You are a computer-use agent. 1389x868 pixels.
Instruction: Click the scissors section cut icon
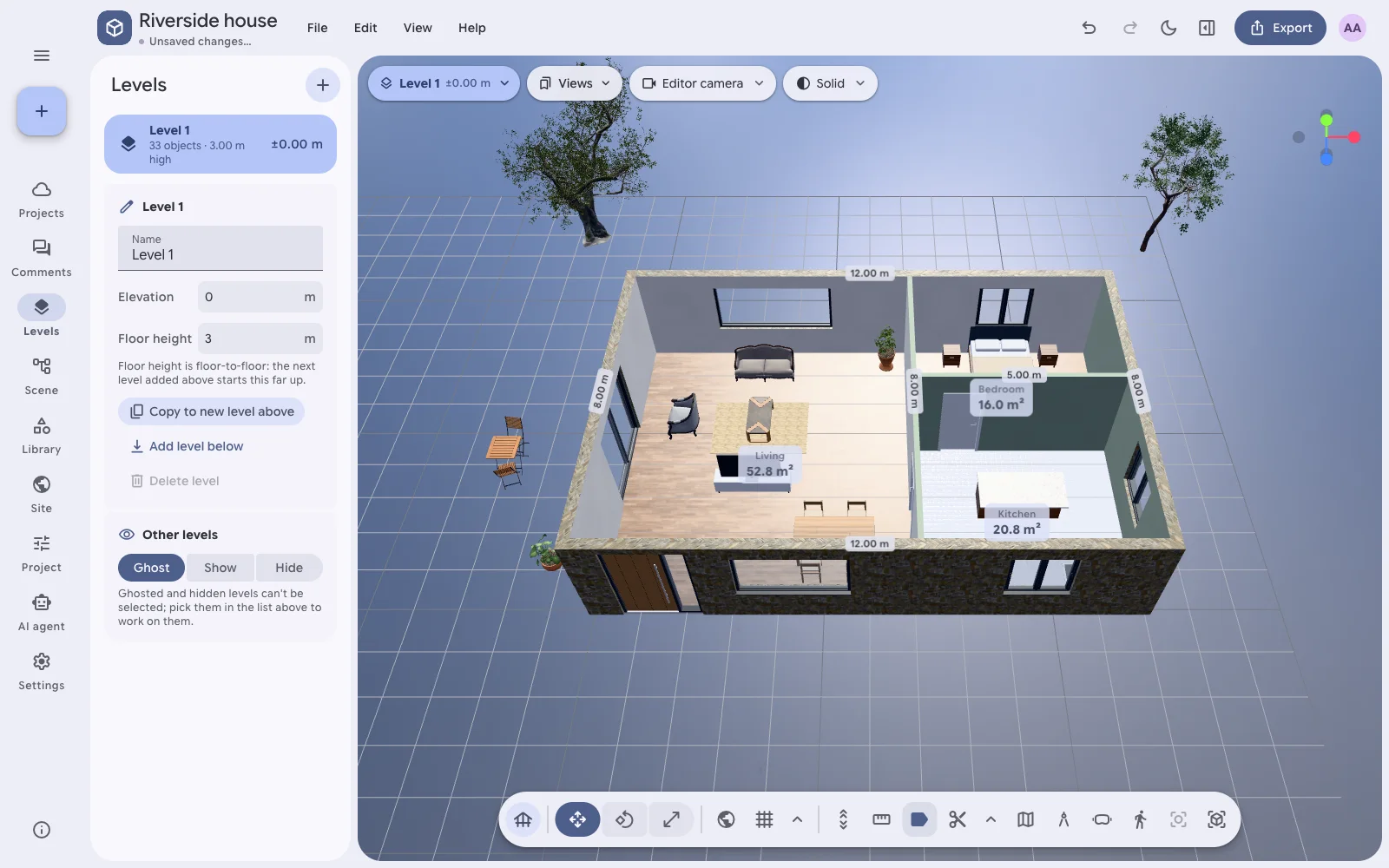958,819
